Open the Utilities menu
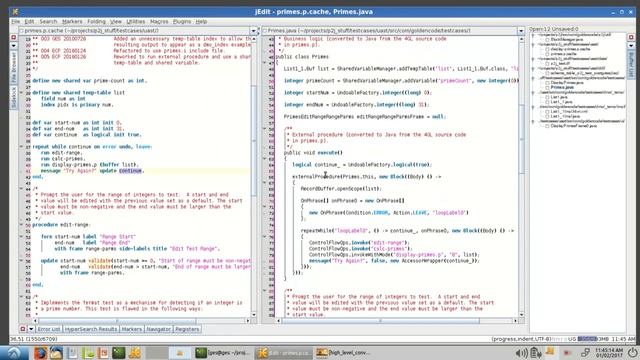 (136, 21)
